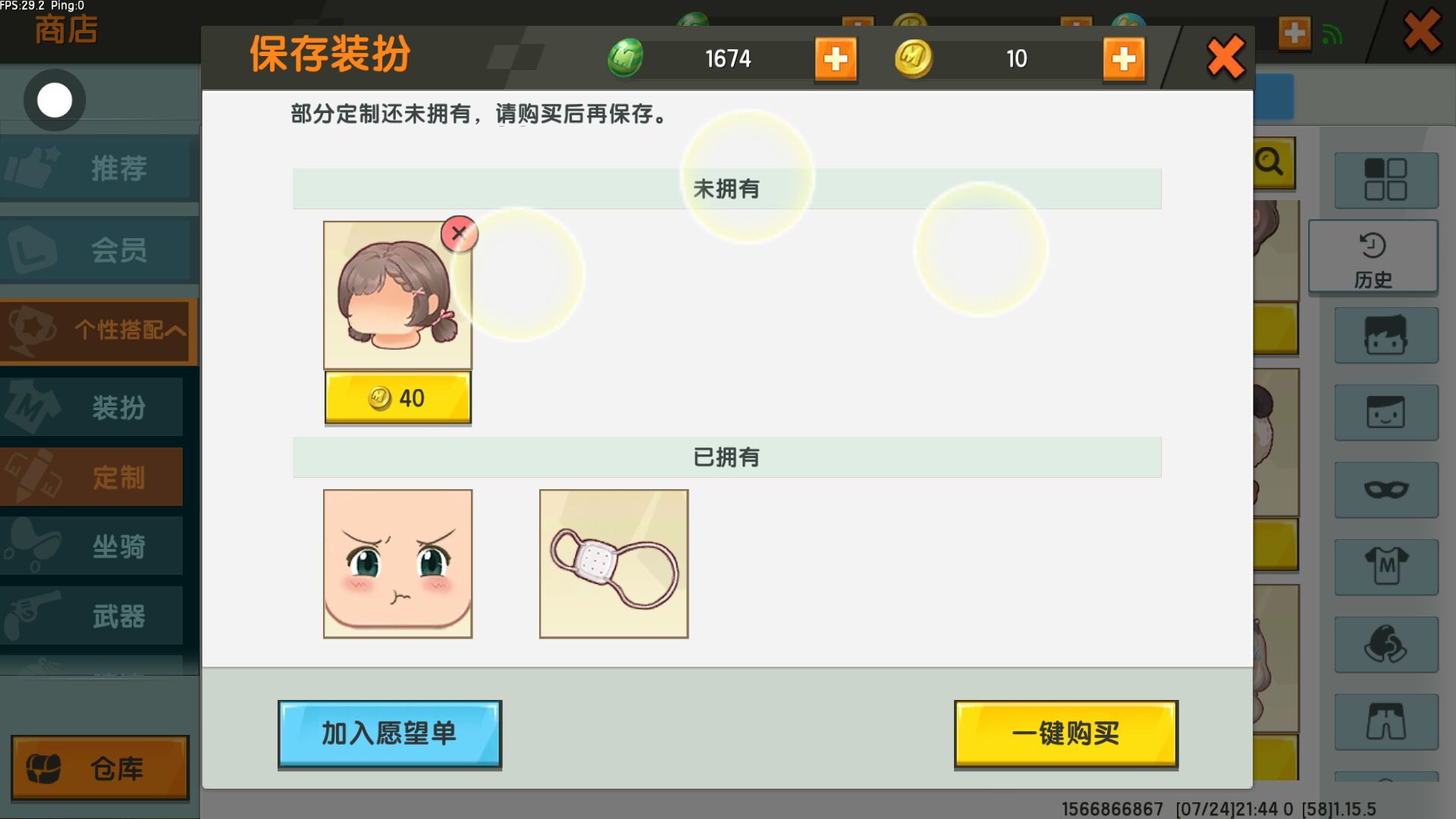Click the 一键购买 button

pyautogui.click(x=1066, y=734)
